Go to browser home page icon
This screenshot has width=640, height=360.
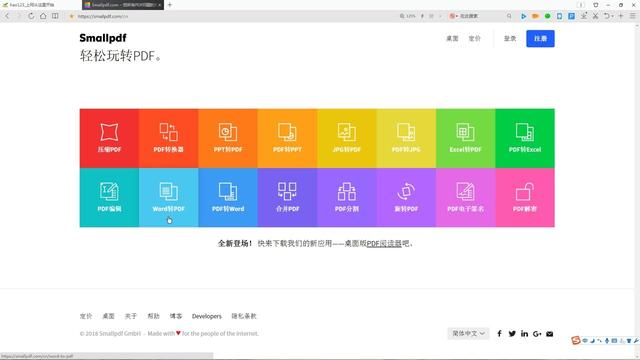point(43,16)
